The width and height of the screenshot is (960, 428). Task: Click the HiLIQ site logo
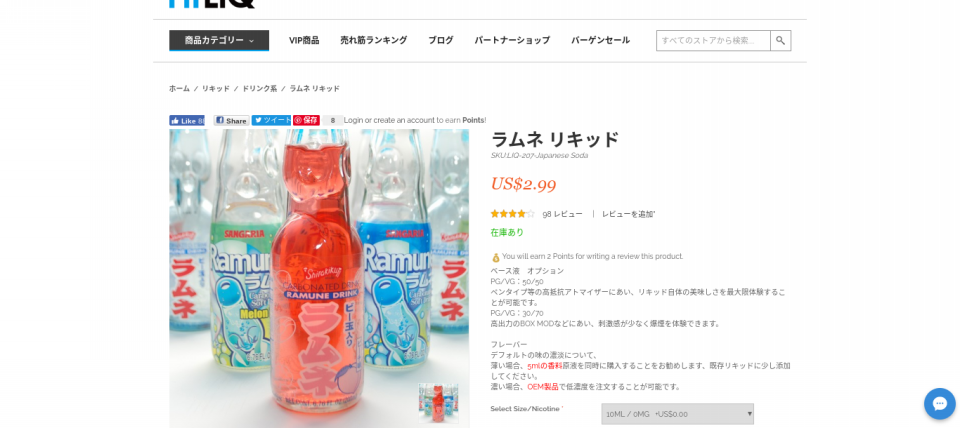(x=212, y=3)
